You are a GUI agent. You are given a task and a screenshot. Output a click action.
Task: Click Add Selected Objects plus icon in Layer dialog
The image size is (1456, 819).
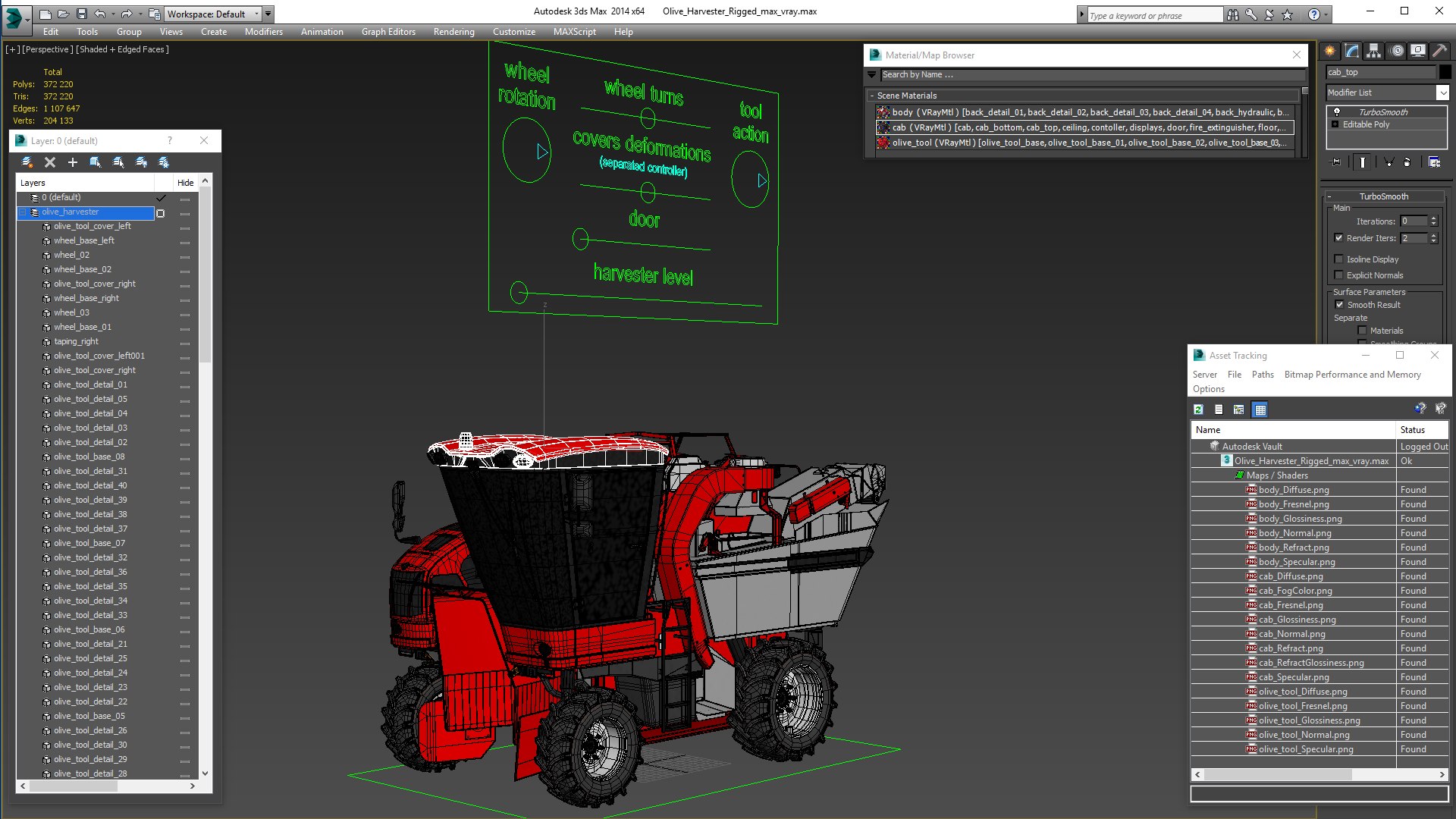(73, 162)
